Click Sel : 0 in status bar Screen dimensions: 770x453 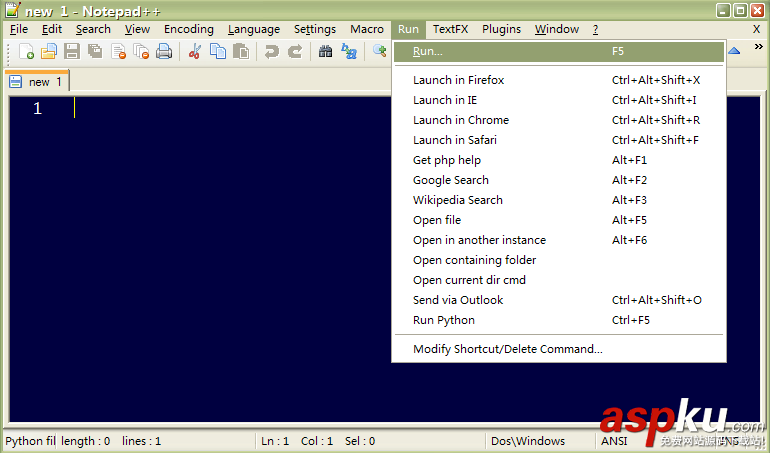coord(360,441)
